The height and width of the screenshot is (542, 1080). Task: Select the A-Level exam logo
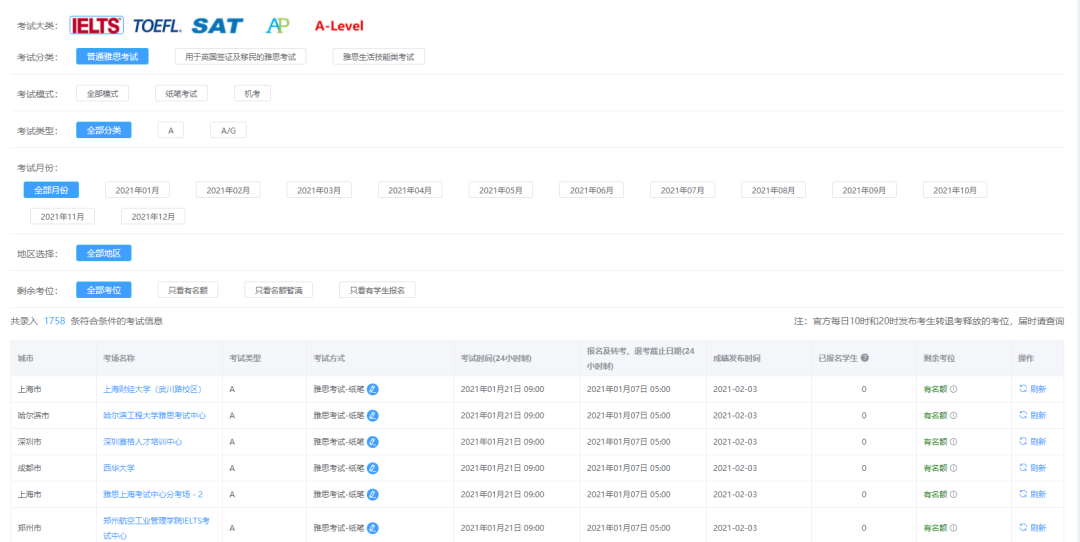click(339, 26)
